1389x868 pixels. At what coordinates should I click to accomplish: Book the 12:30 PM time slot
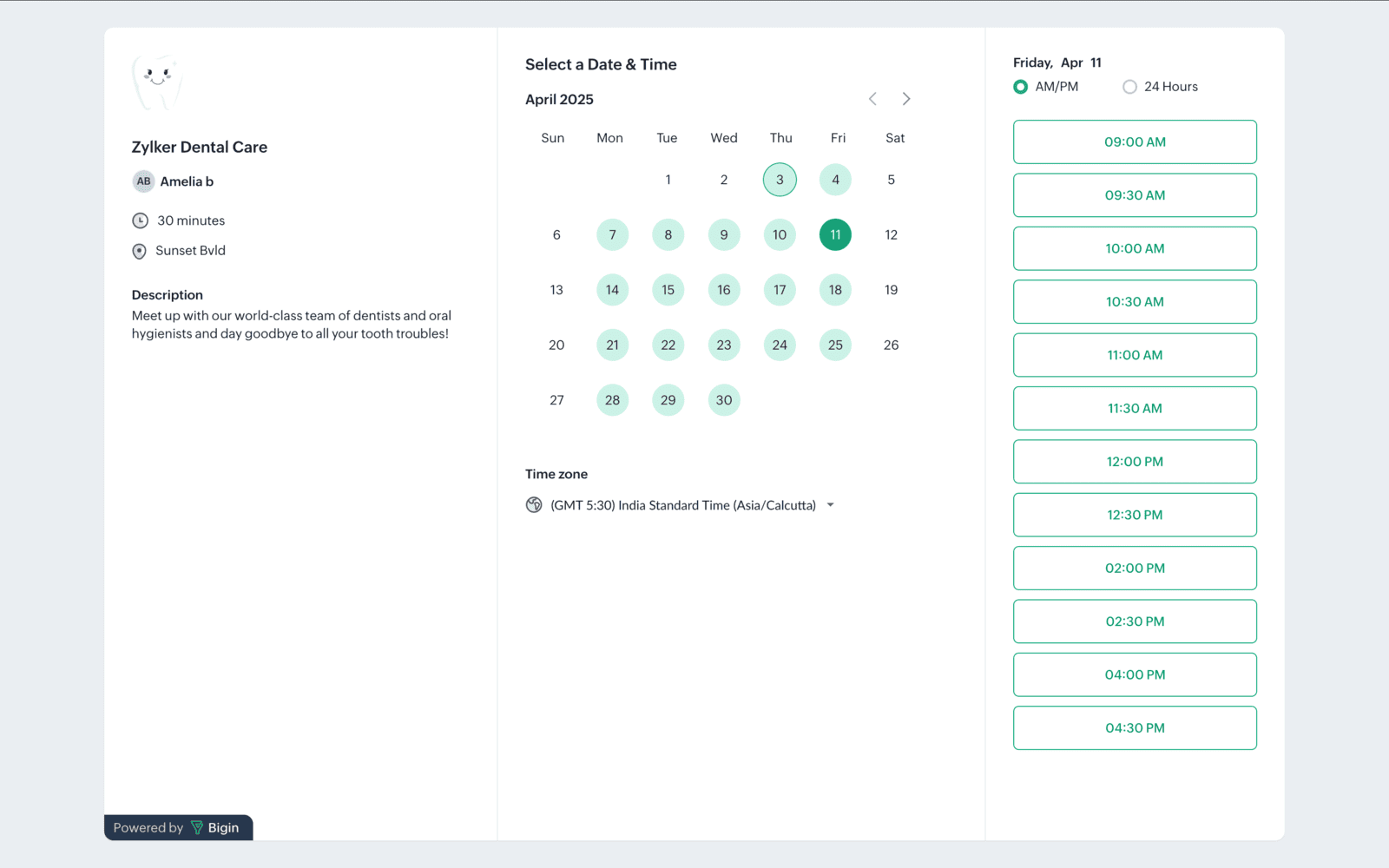tap(1135, 515)
